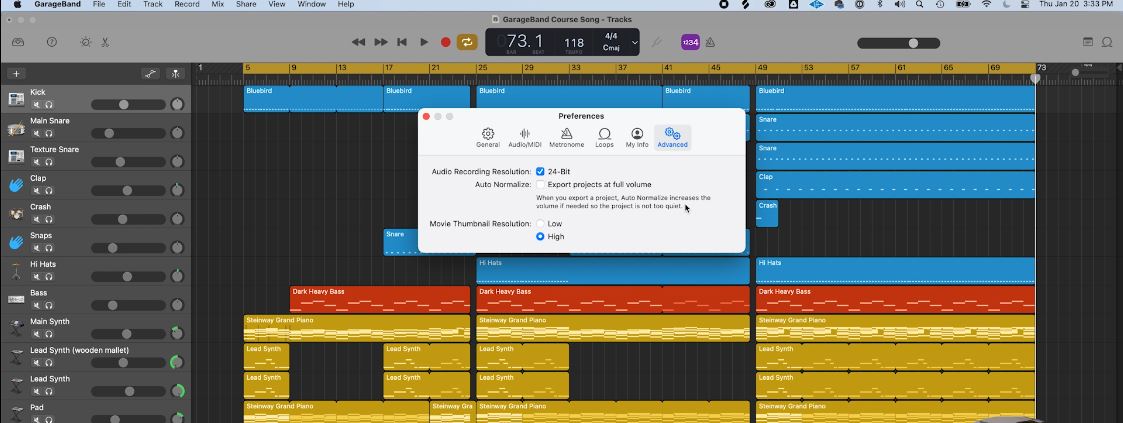Open the Loop Browser button
Image resolution: width=1123 pixels, height=423 pixels.
1109,42
